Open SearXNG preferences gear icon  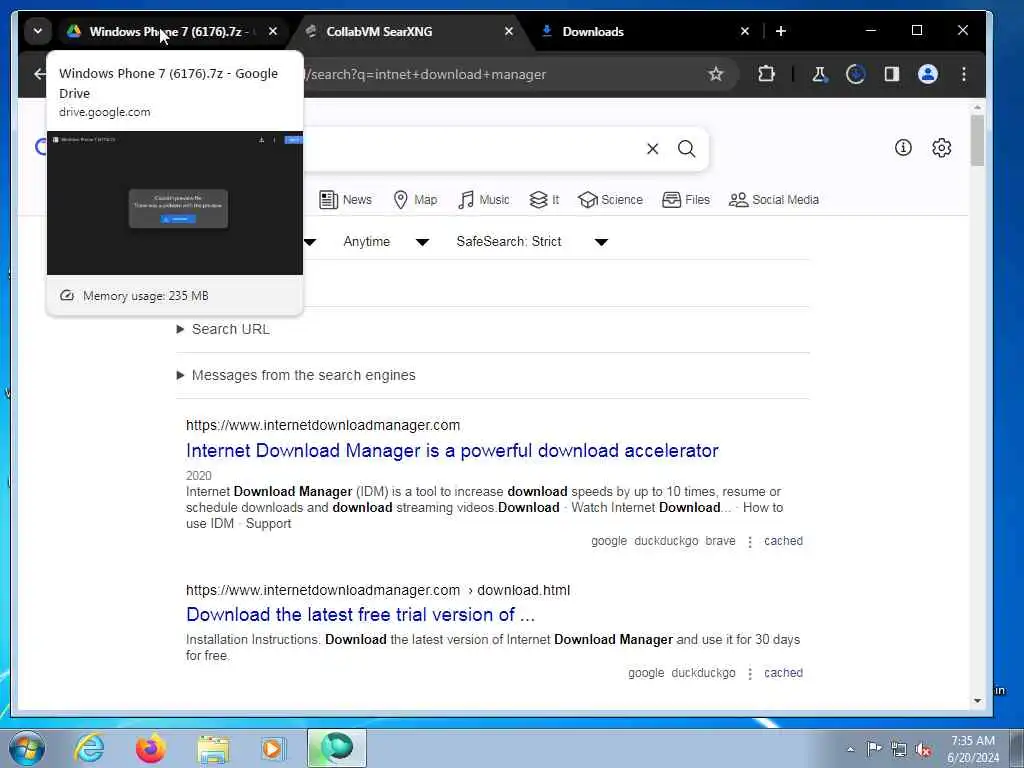click(x=942, y=148)
